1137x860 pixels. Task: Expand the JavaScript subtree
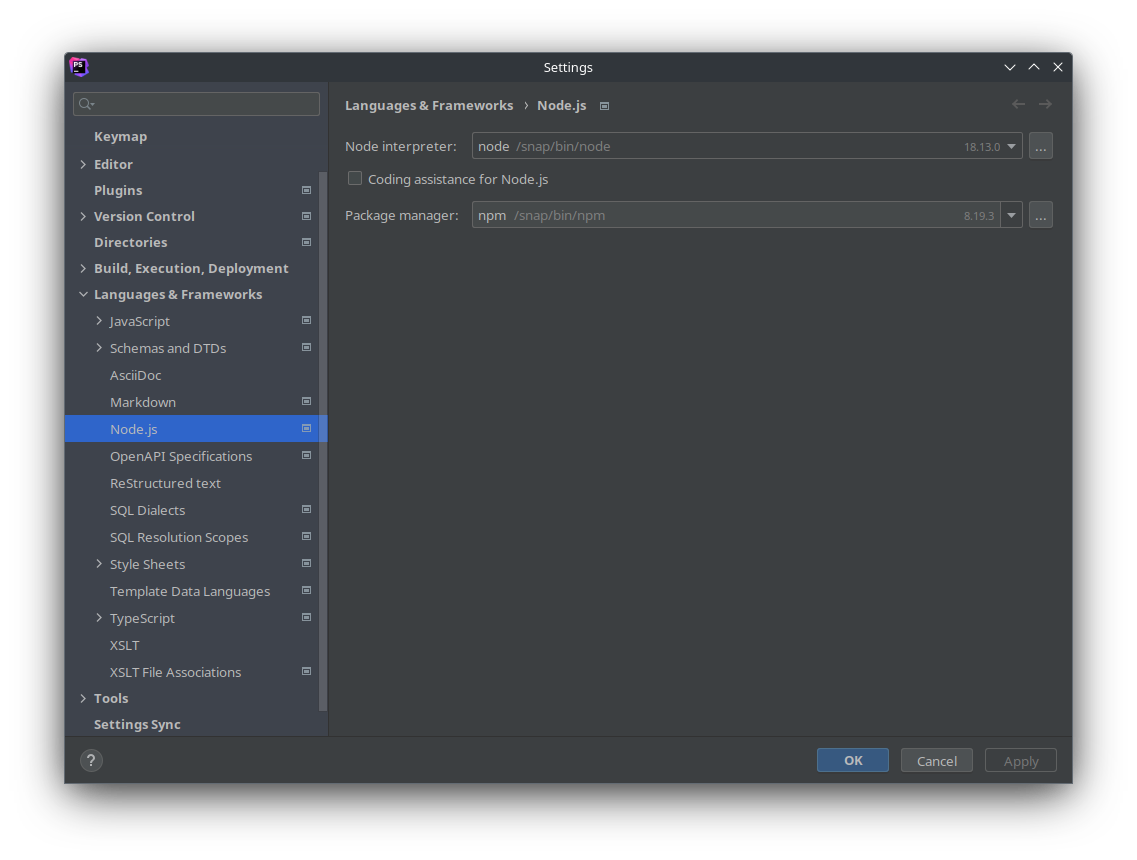(99, 321)
